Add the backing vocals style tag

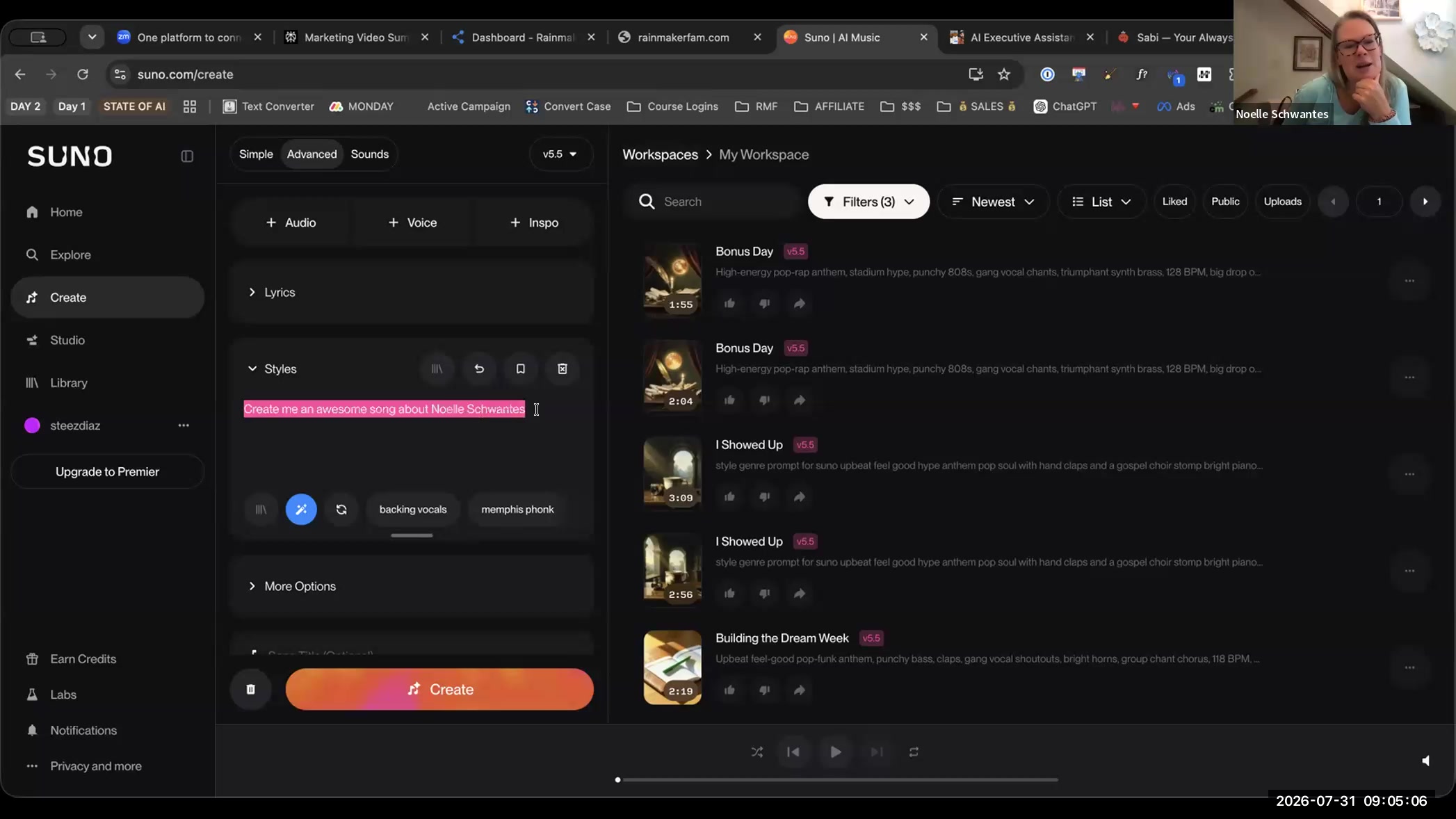pos(413,510)
